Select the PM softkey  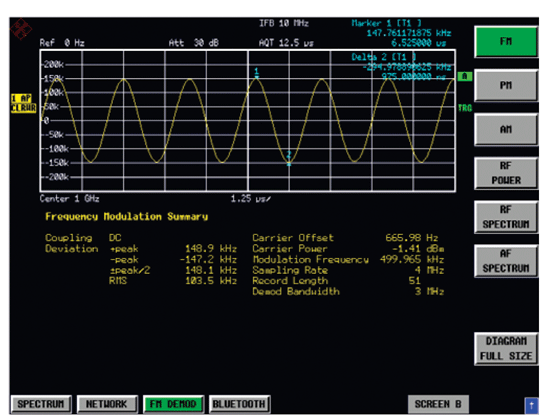[506, 86]
